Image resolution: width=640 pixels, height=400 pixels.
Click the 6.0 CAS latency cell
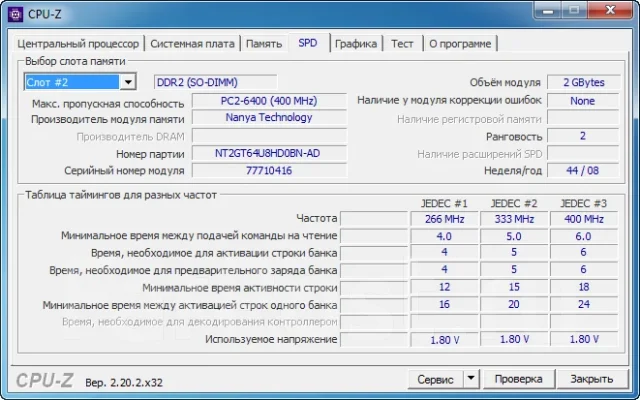tap(584, 236)
